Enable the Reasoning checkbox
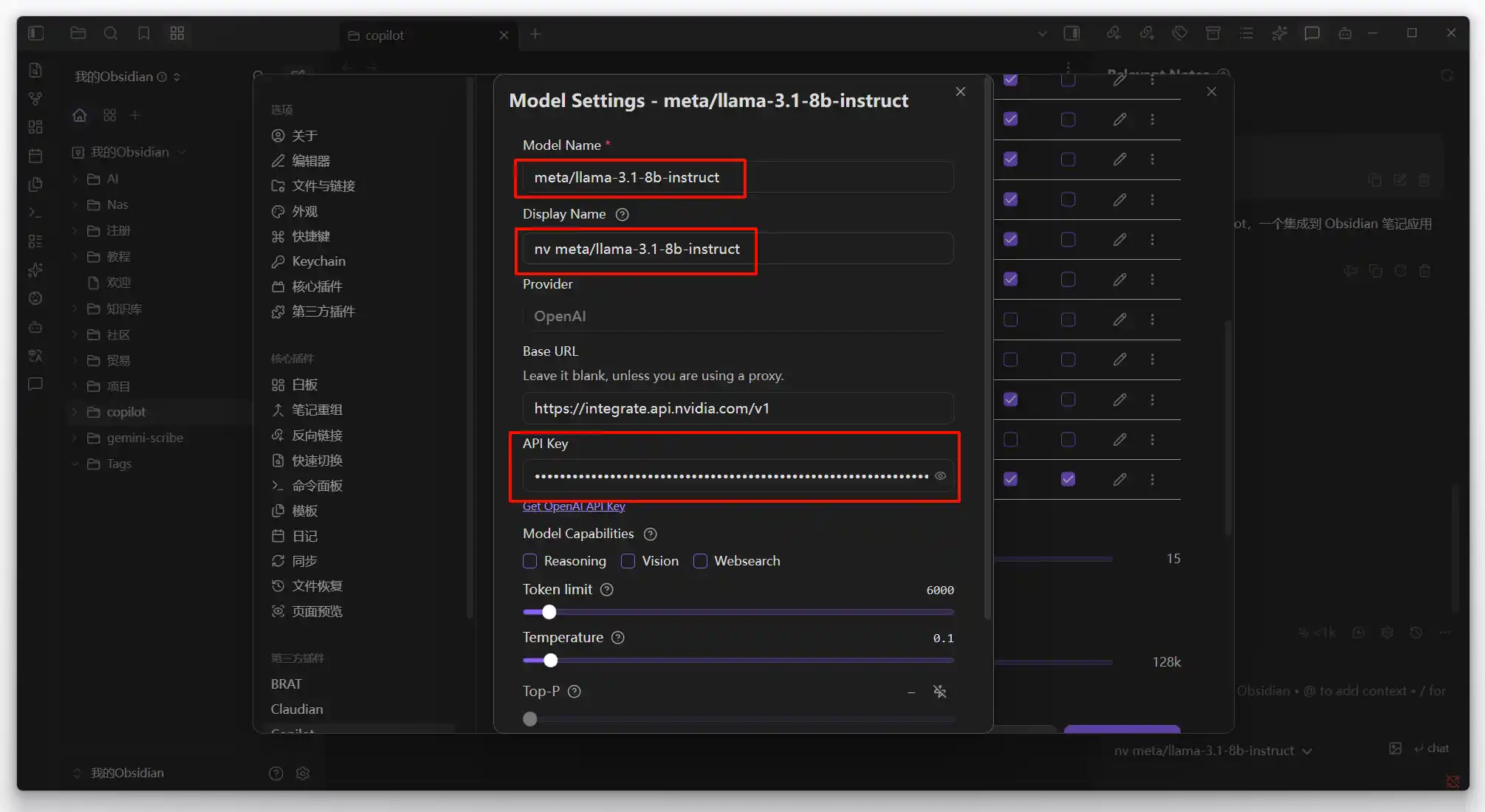This screenshot has width=1485, height=812. coord(529,561)
